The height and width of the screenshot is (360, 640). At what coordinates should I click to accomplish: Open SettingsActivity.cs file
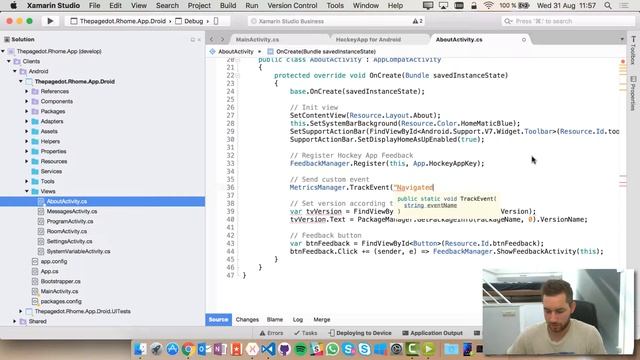[69, 241]
